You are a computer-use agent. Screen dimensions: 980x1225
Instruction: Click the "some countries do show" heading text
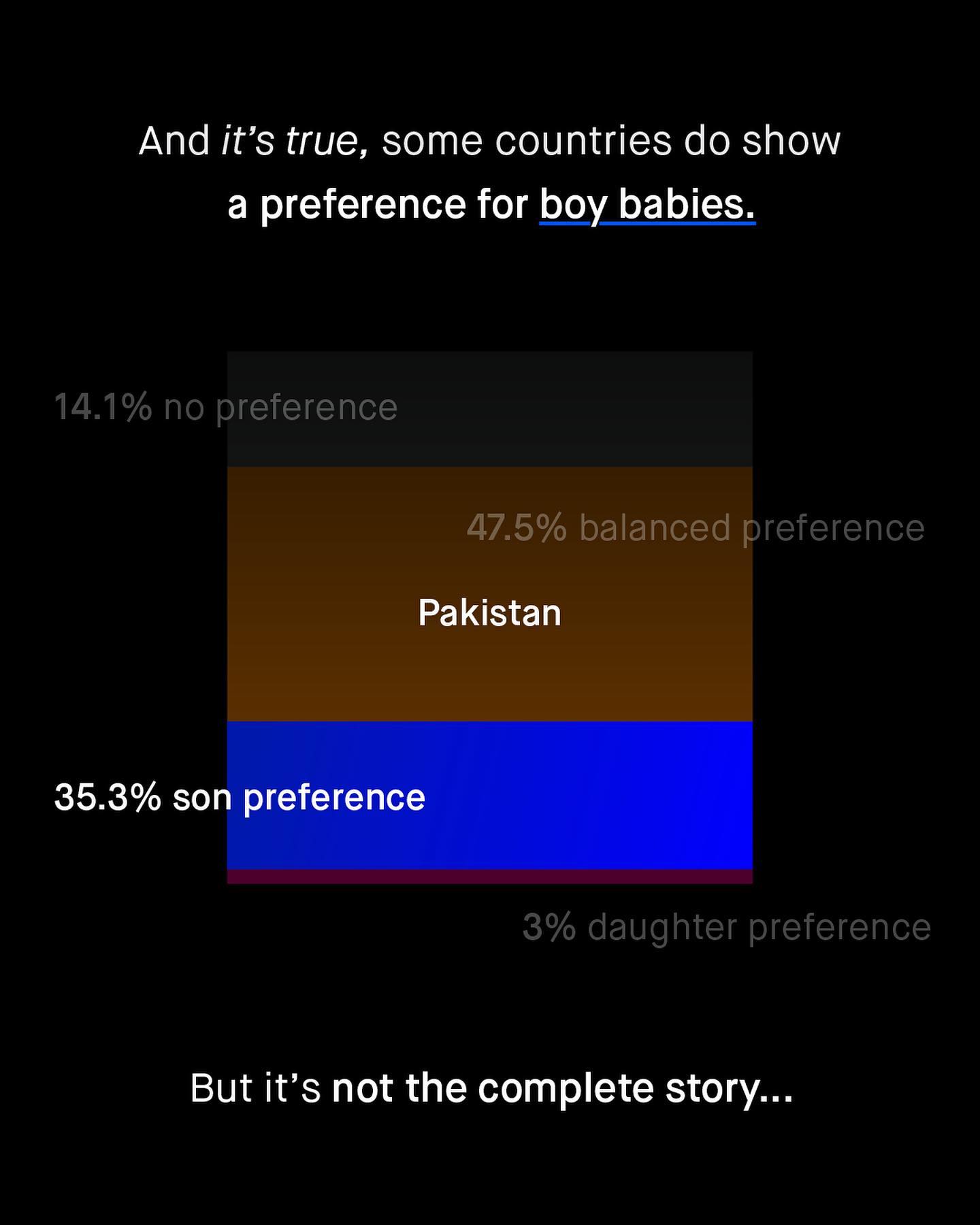(610, 141)
